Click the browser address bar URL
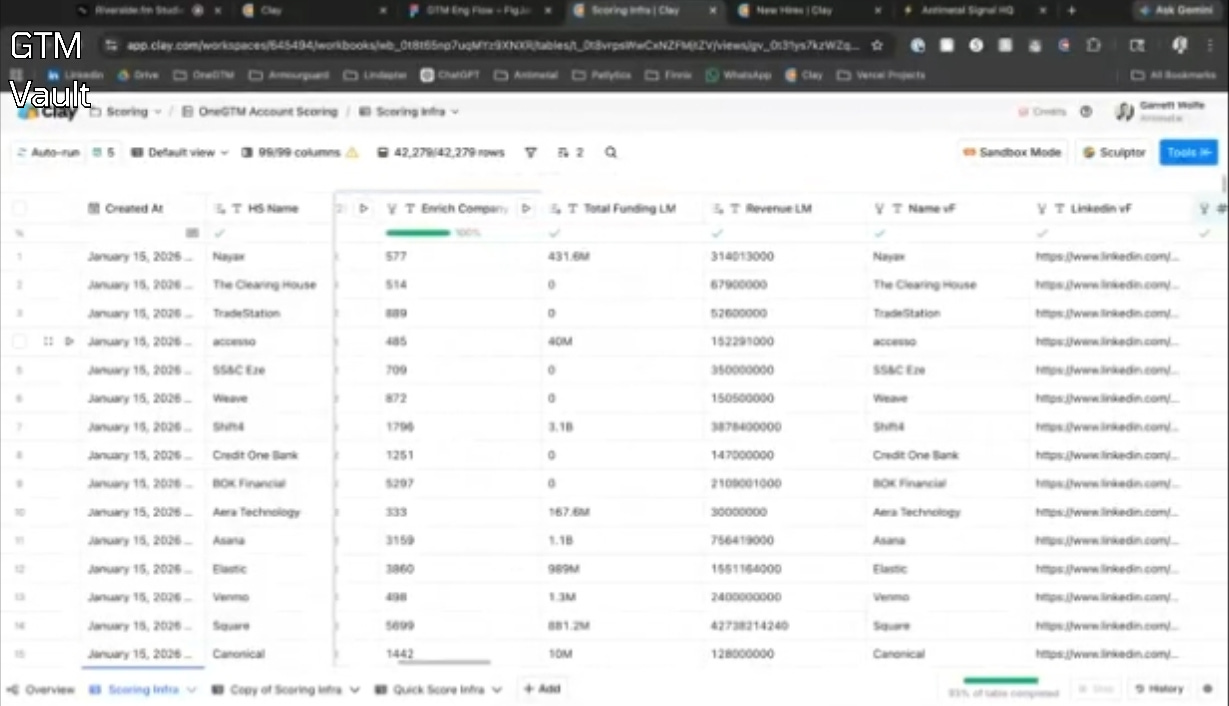1229x706 pixels. [492, 46]
